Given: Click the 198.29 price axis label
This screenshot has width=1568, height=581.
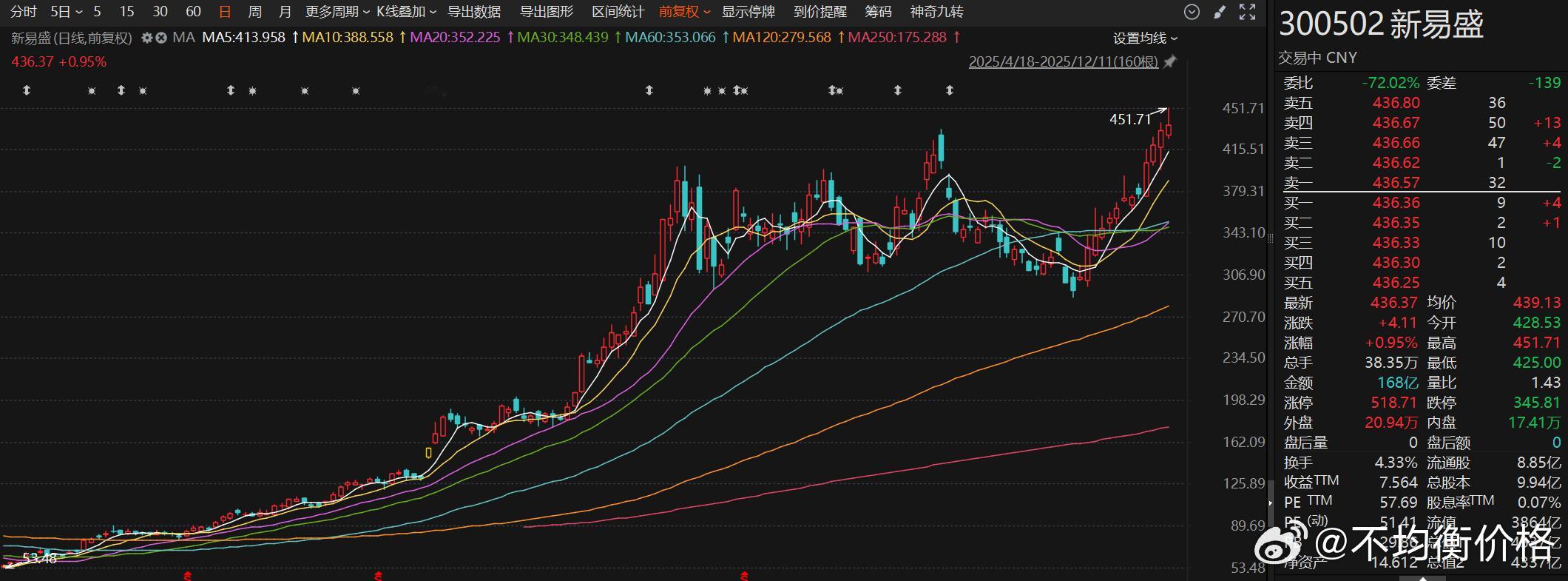Looking at the screenshot, I should pos(1243,400).
